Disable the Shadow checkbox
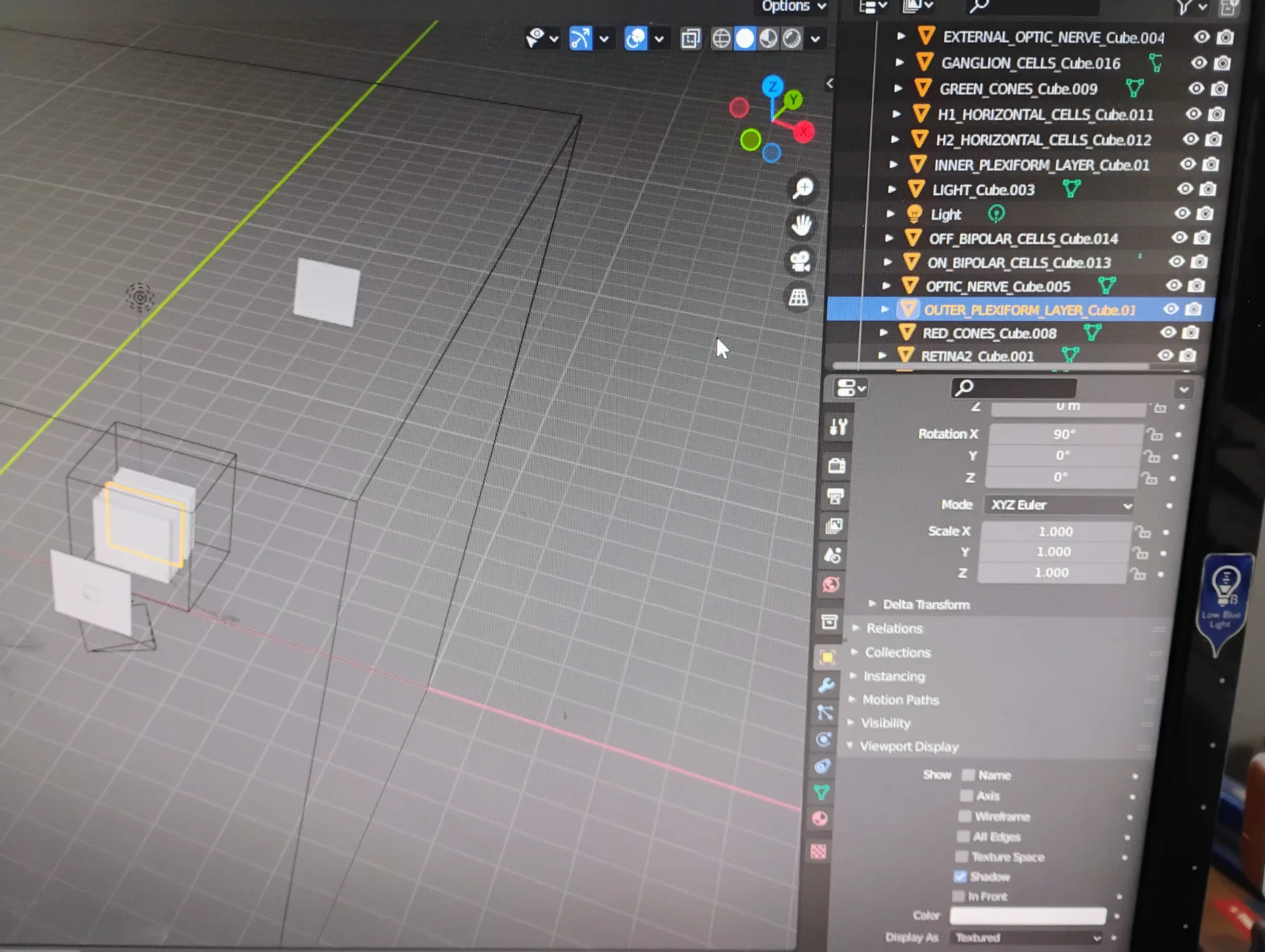 click(960, 876)
